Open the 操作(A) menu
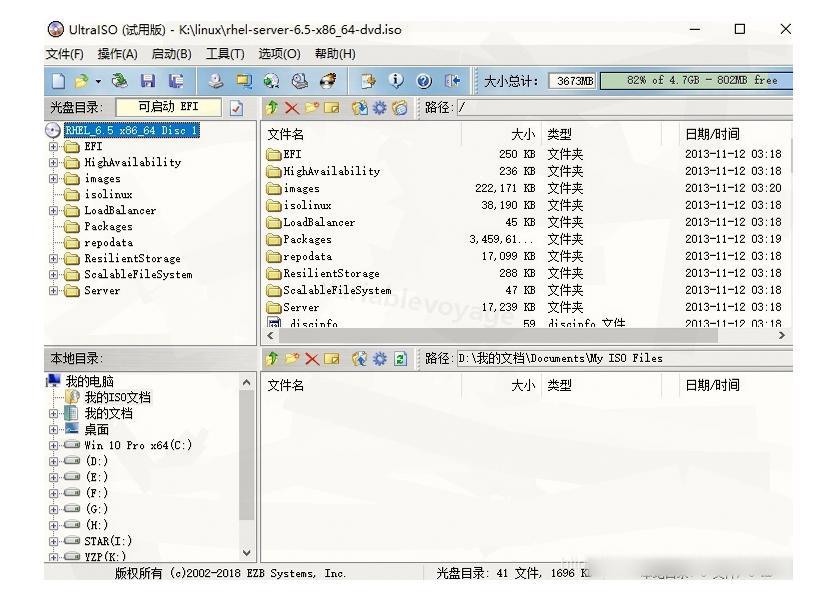Screen dimensions: 837x601 tap(117, 54)
